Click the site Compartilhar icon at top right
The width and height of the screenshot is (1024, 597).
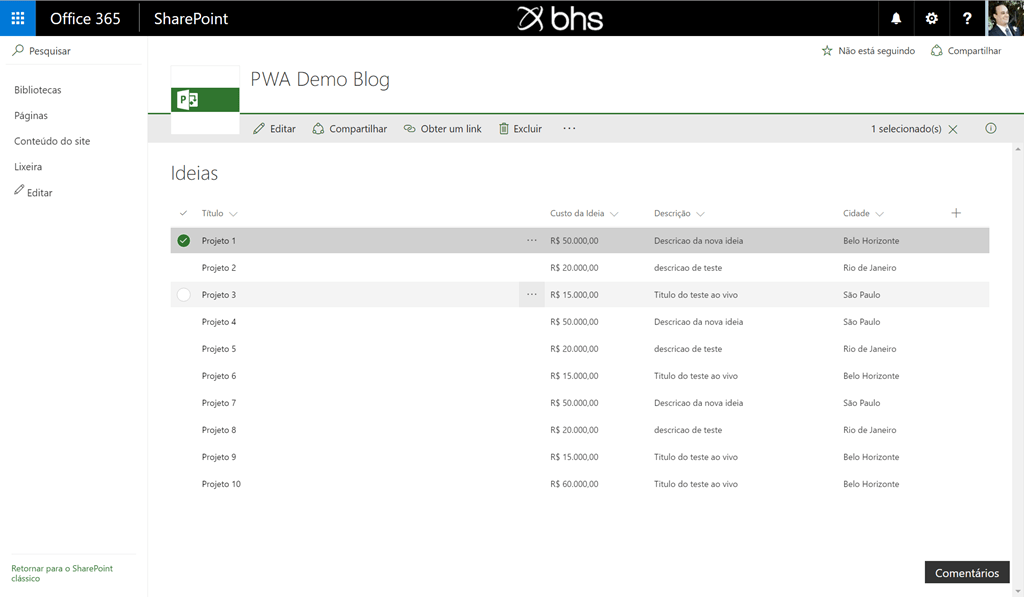click(x=936, y=50)
